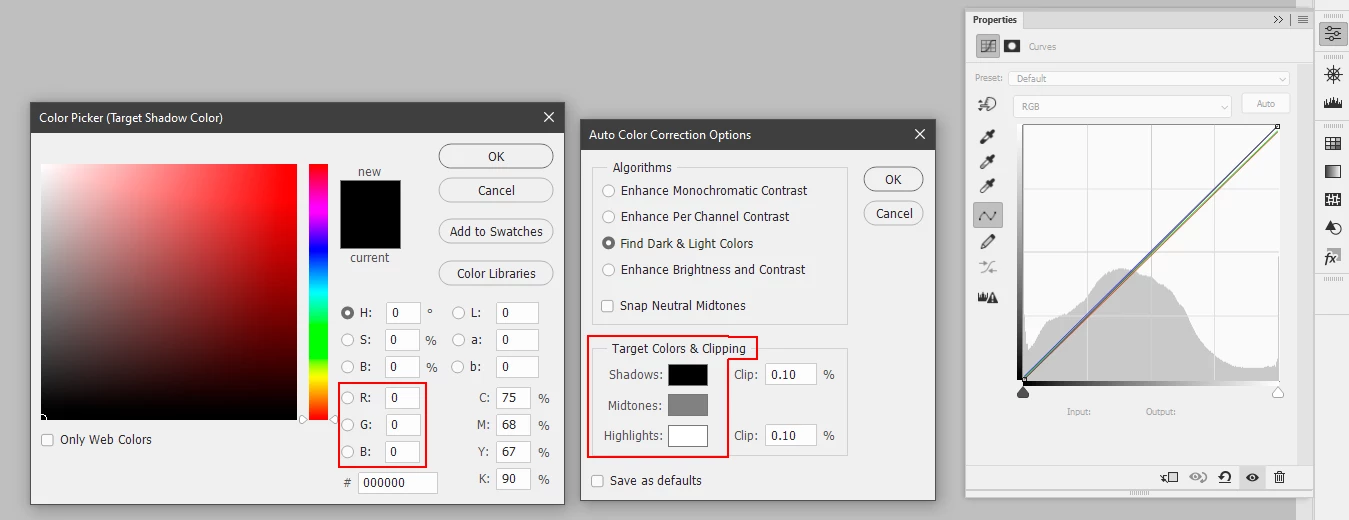Click the clip to layer icon
This screenshot has height=520, width=1349.
click(x=1170, y=478)
